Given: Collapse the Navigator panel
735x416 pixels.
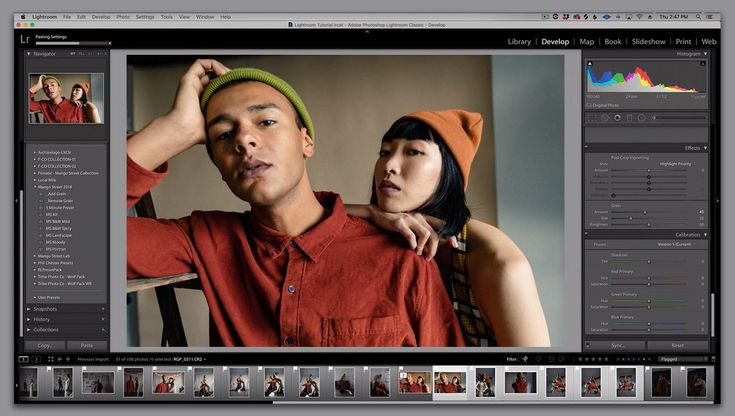Looking at the screenshot, I should 29,54.
